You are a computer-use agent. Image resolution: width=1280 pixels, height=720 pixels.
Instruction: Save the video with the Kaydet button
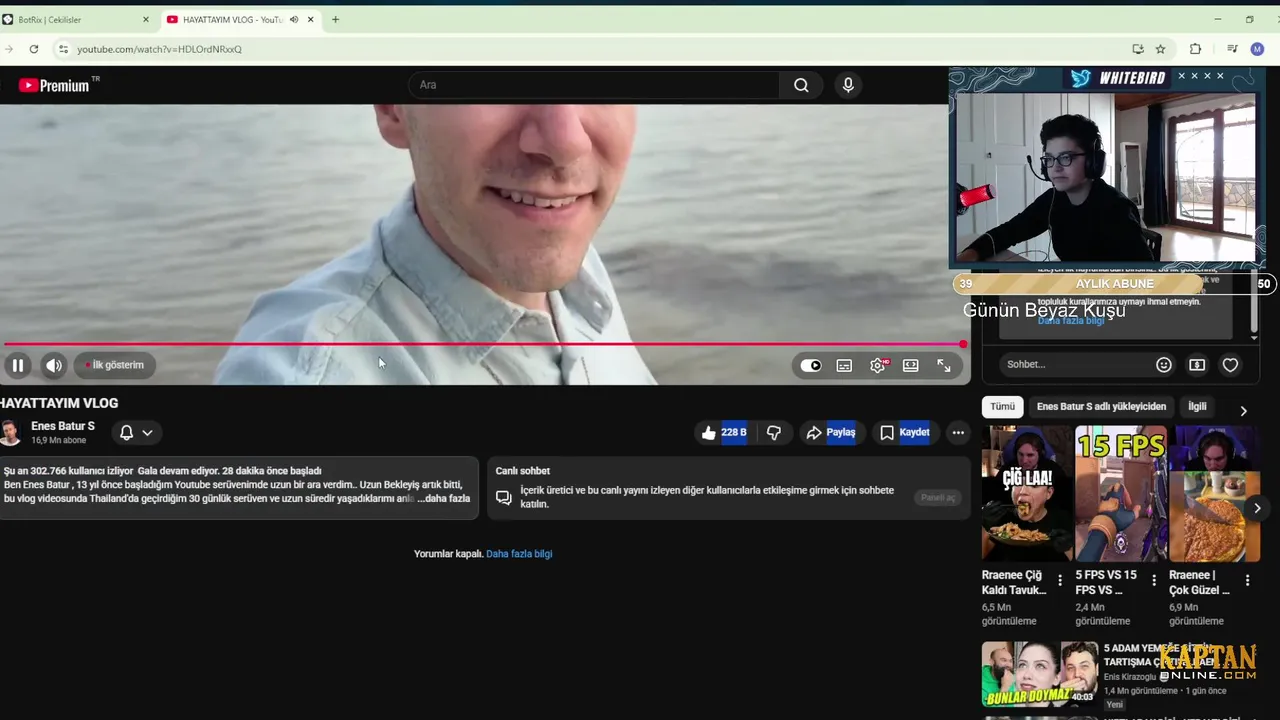[905, 433]
